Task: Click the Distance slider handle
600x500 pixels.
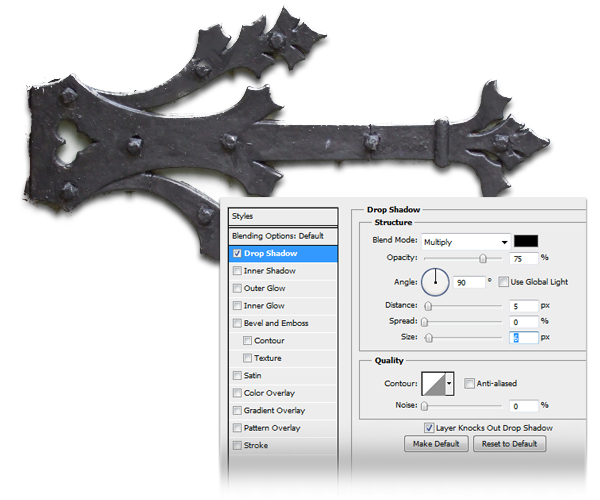Action: (429, 306)
